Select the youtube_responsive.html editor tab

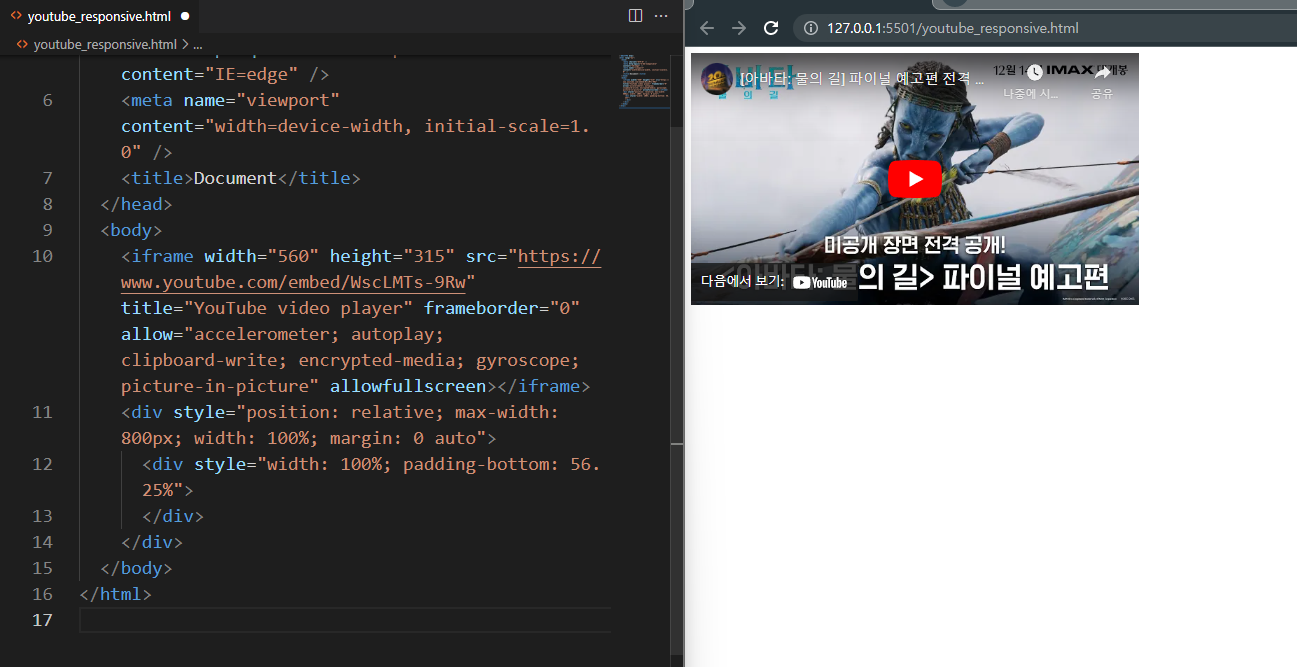point(100,17)
